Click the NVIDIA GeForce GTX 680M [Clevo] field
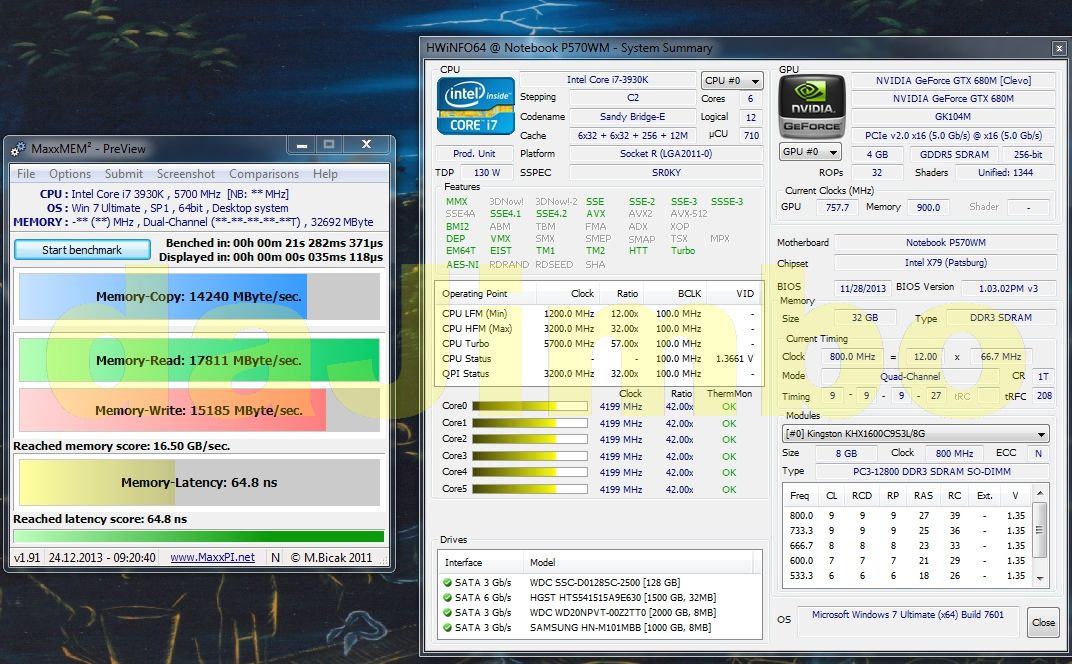Image resolution: width=1072 pixels, height=664 pixels. pyautogui.click(x=953, y=81)
